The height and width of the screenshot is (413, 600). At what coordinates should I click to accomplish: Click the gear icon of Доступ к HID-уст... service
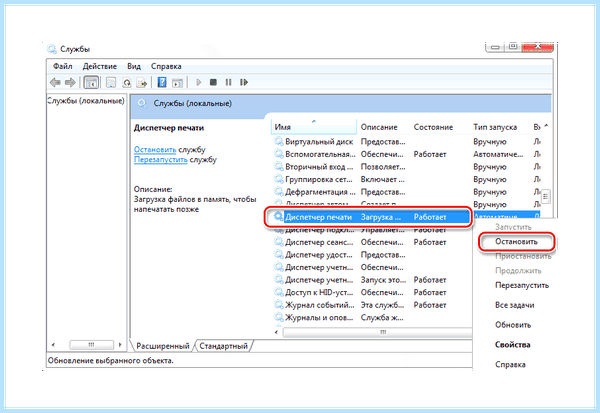279,292
